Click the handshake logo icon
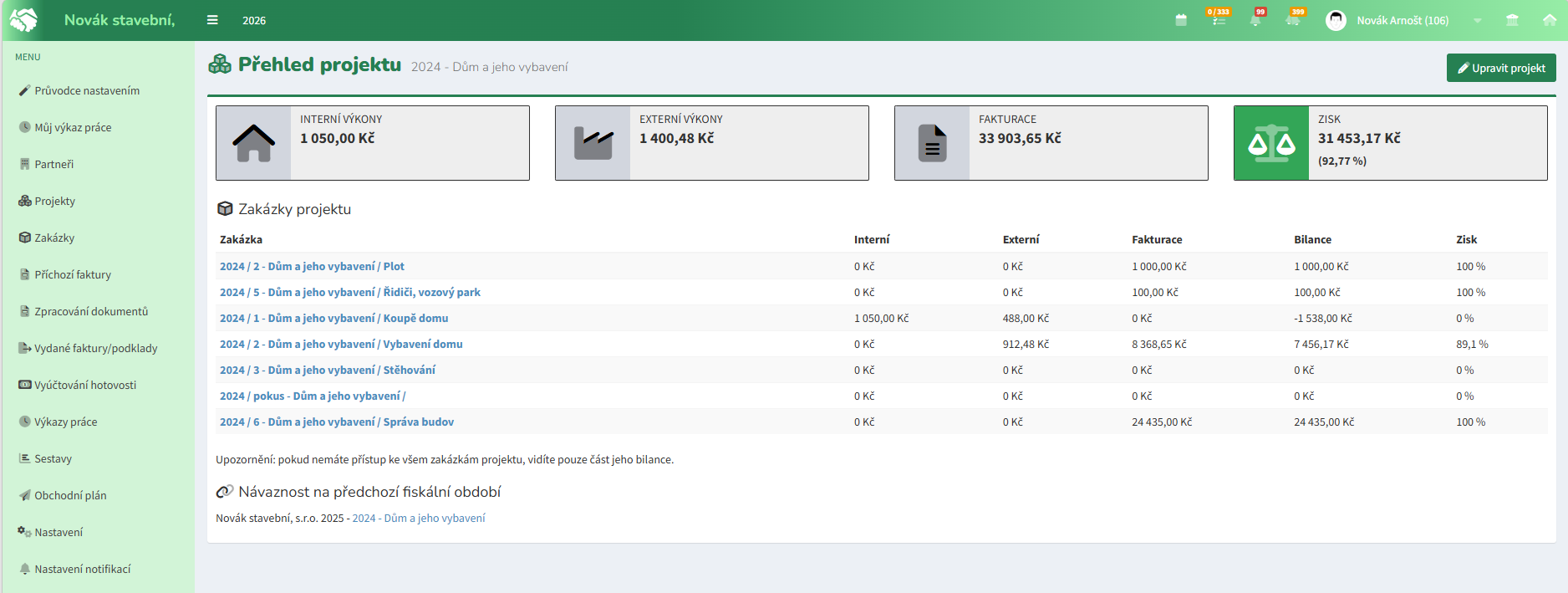The width and height of the screenshot is (1568, 593). coord(23,20)
